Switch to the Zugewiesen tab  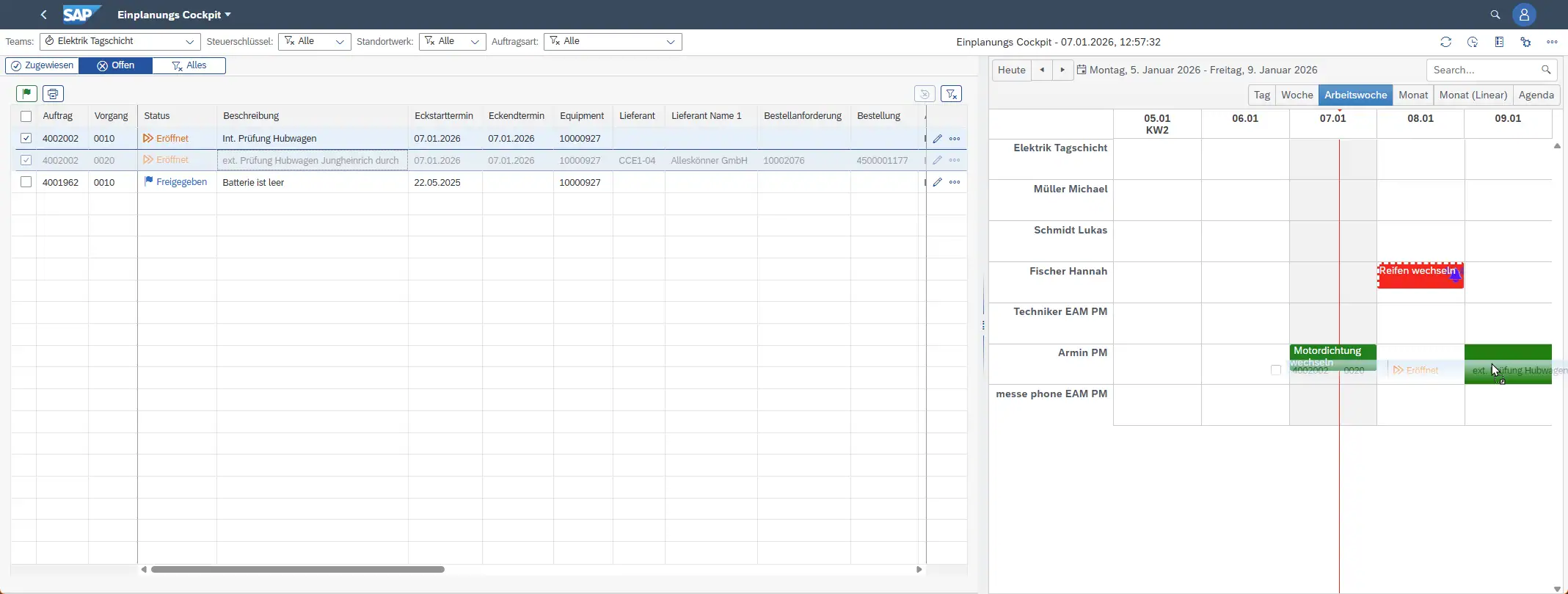[x=43, y=65]
